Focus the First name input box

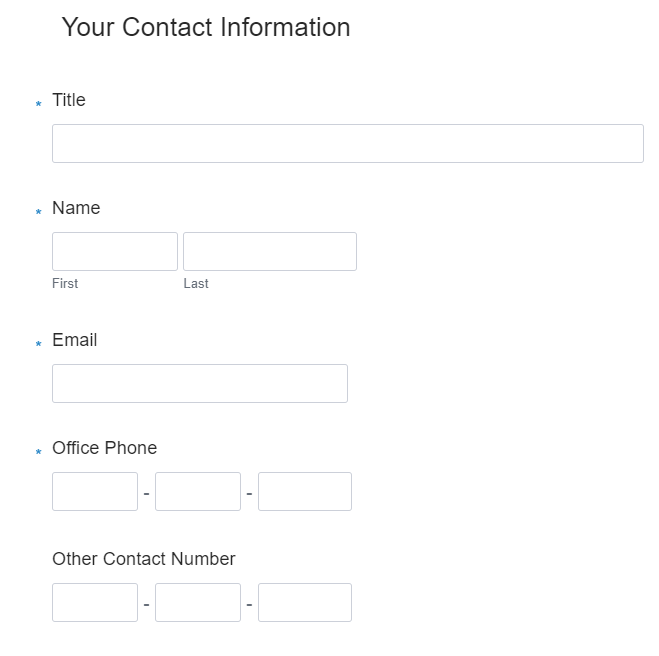tap(115, 251)
